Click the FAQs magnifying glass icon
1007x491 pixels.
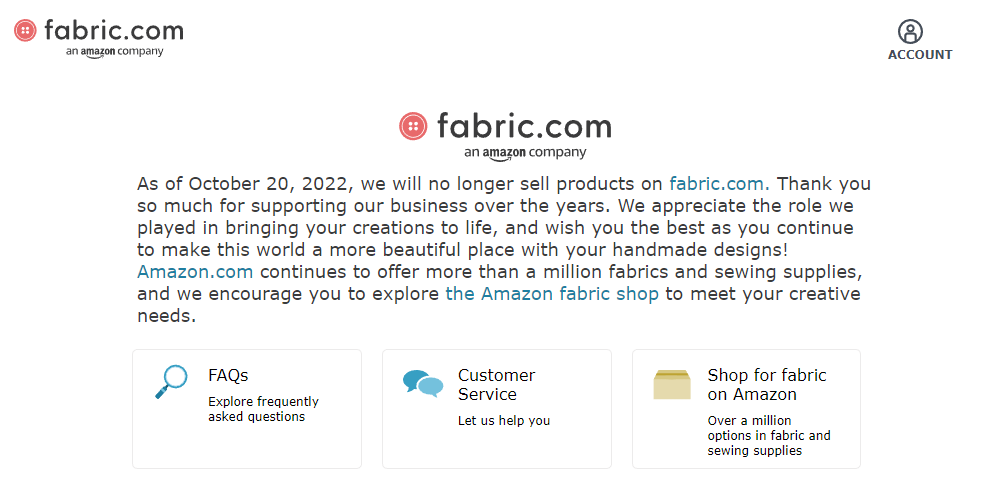[x=171, y=382]
